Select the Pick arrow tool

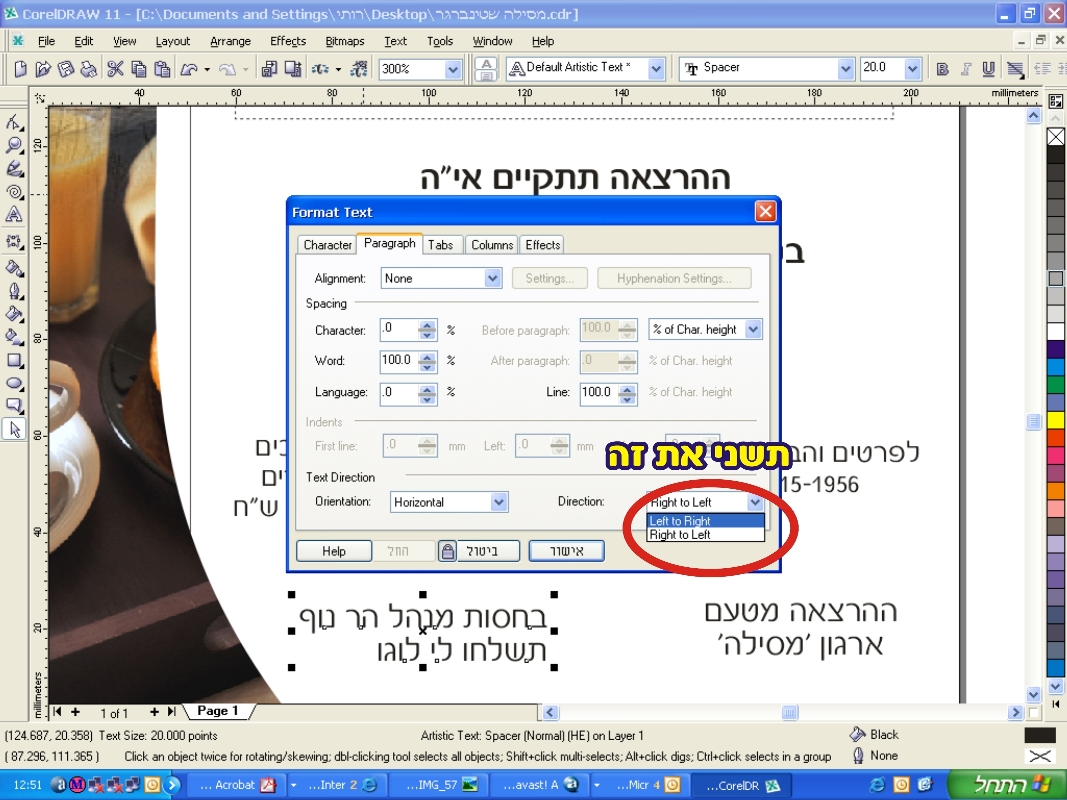pyautogui.click(x=14, y=430)
